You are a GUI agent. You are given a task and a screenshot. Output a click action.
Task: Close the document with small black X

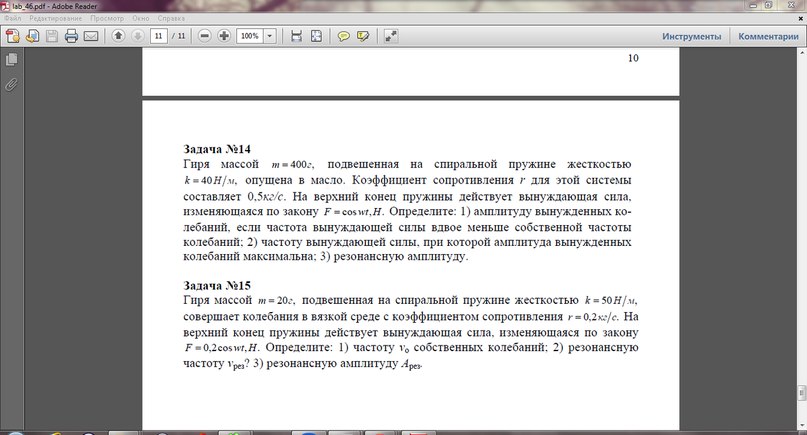click(x=799, y=18)
